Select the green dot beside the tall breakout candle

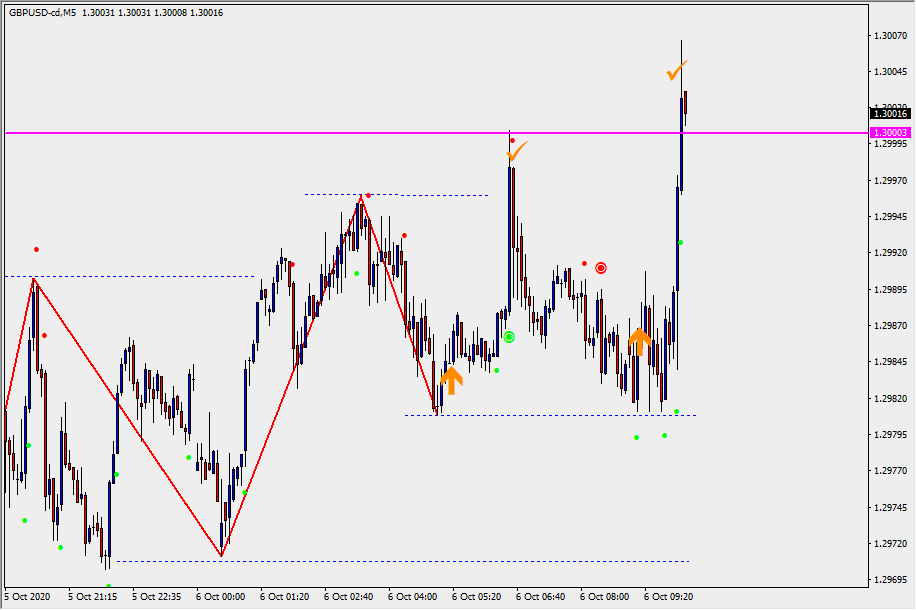[x=680, y=242]
